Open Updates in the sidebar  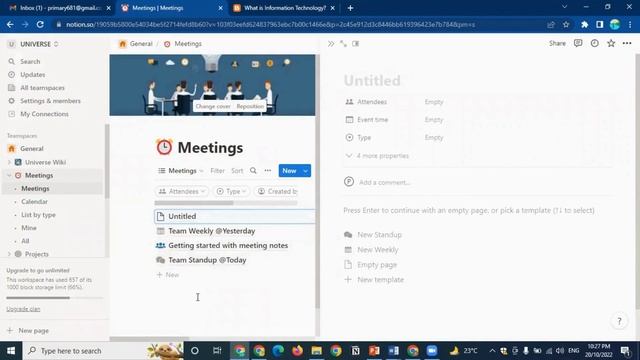tap(32, 75)
